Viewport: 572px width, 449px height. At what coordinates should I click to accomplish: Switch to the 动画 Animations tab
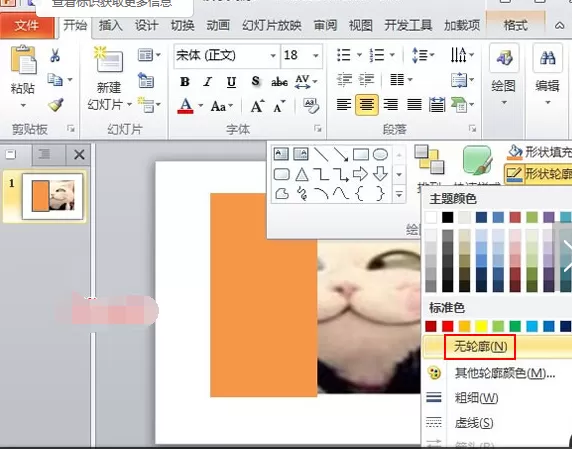(218, 25)
